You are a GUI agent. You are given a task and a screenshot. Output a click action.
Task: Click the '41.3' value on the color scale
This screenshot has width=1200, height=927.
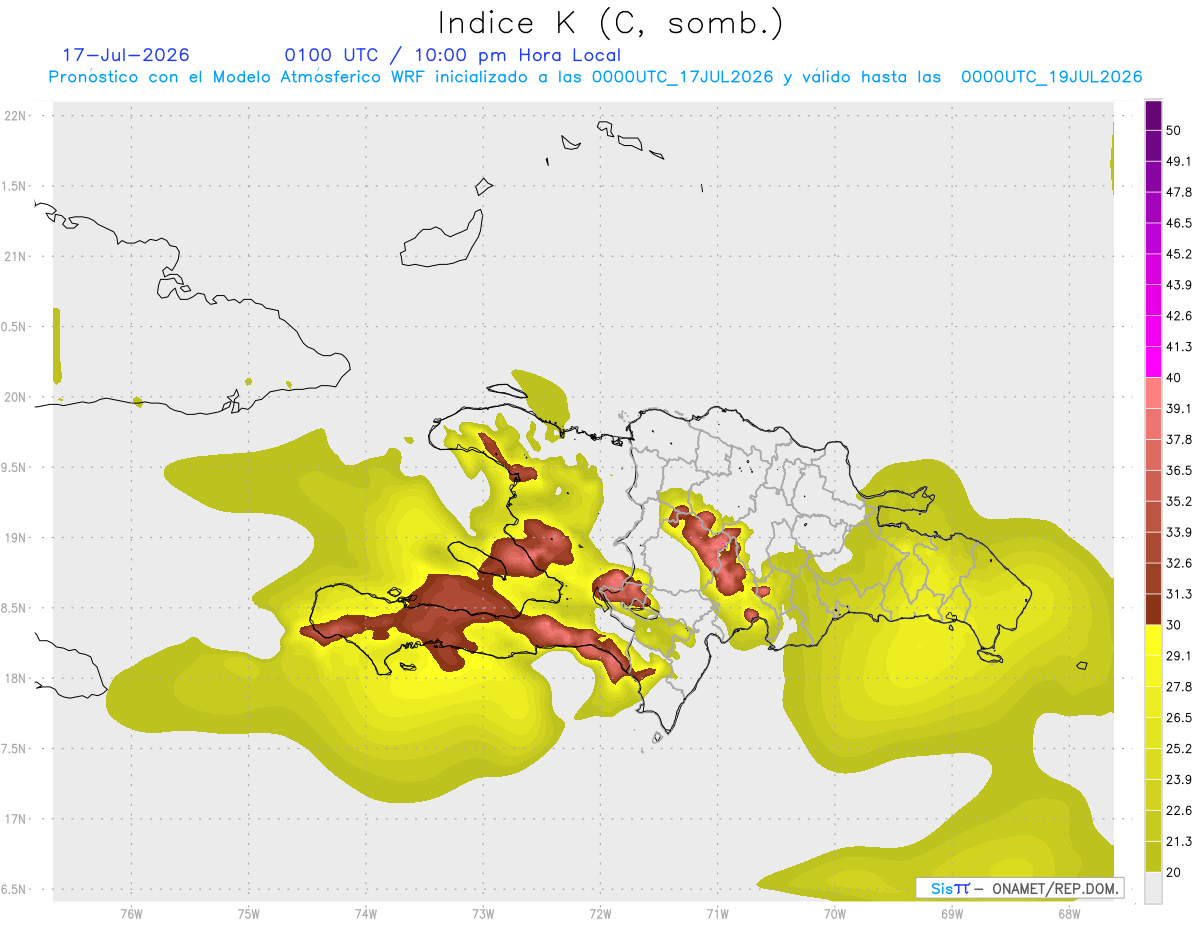click(x=1179, y=347)
